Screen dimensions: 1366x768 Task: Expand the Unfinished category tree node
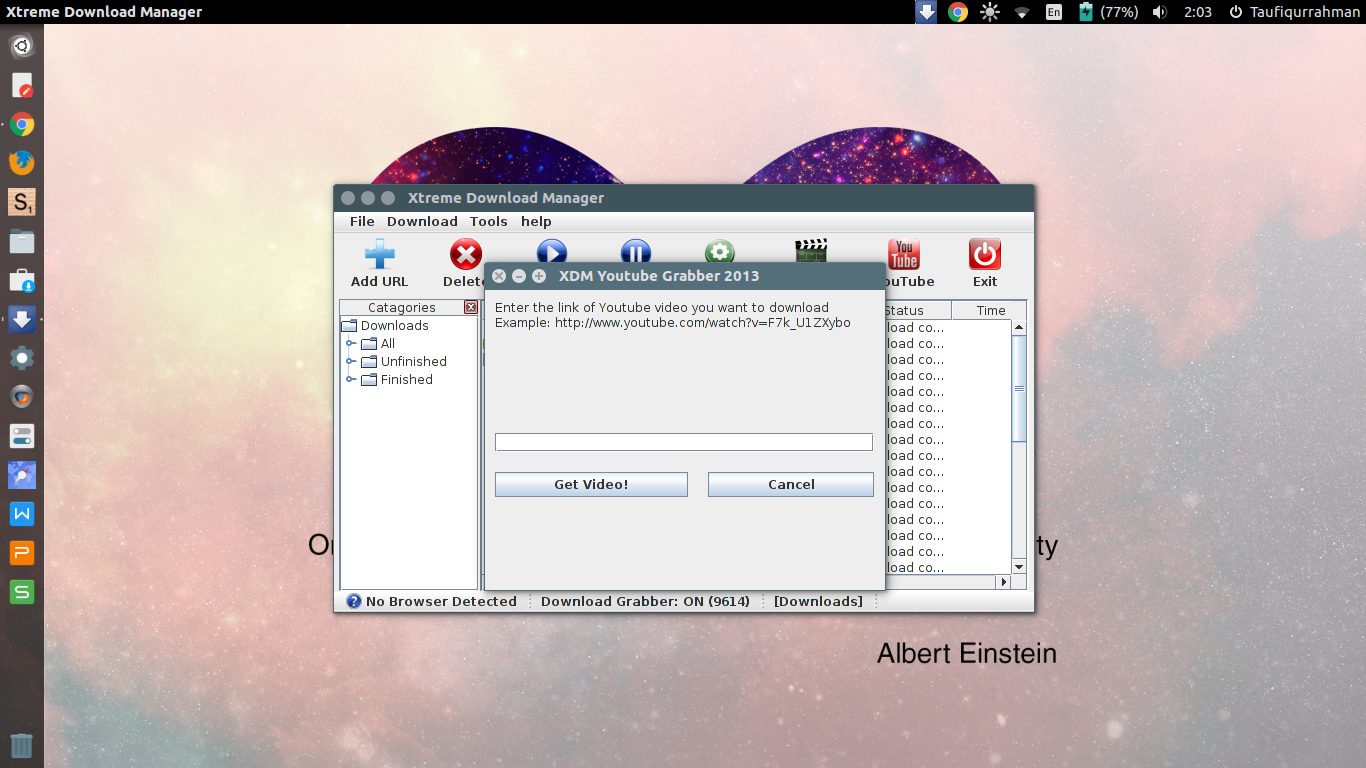coord(351,362)
